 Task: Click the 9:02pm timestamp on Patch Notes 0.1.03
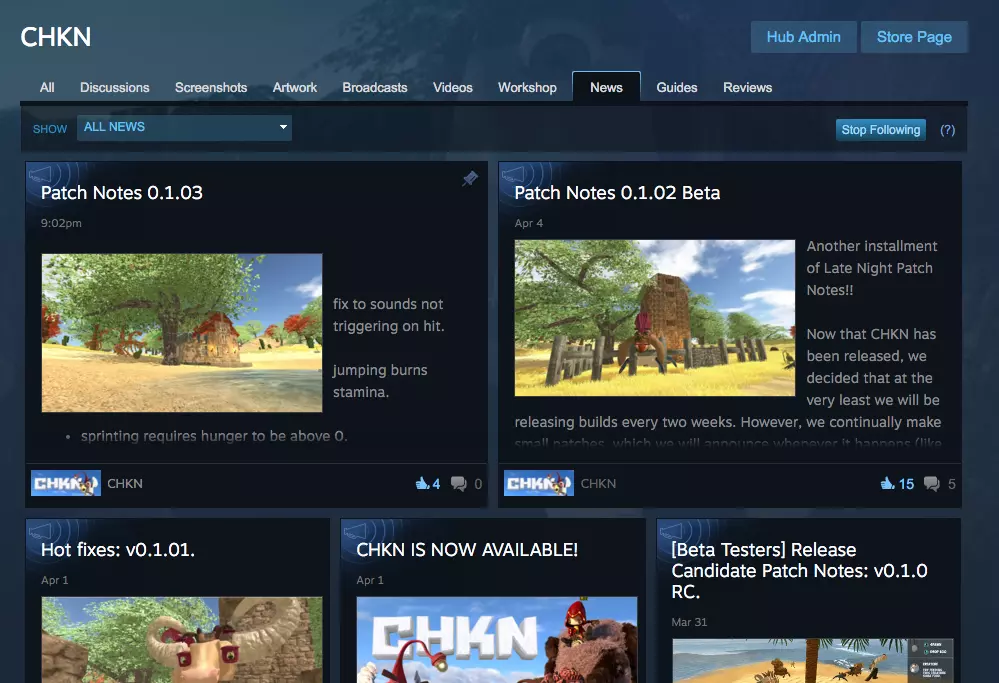point(61,223)
